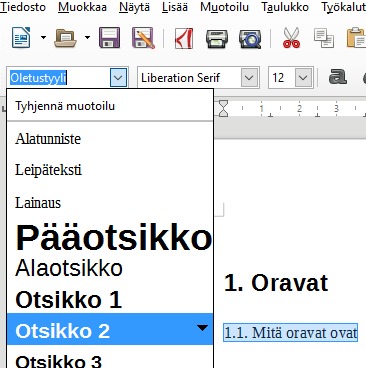Click the character formatting 'a' icon
The width and height of the screenshot is (366, 368).
pos(338,77)
